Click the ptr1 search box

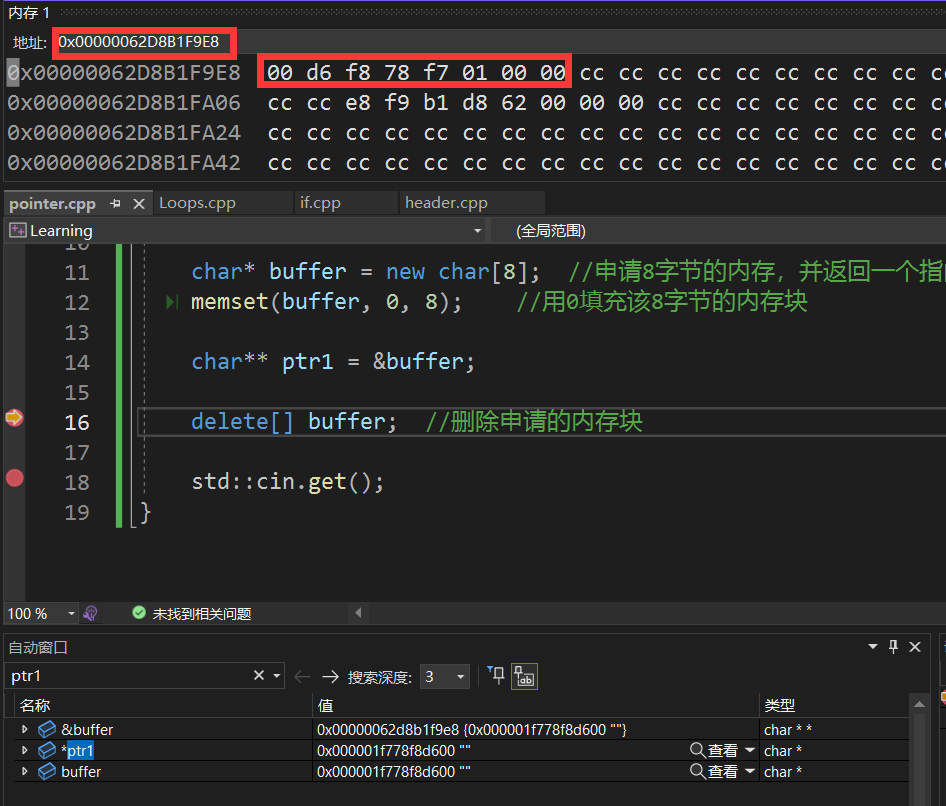click(129, 676)
